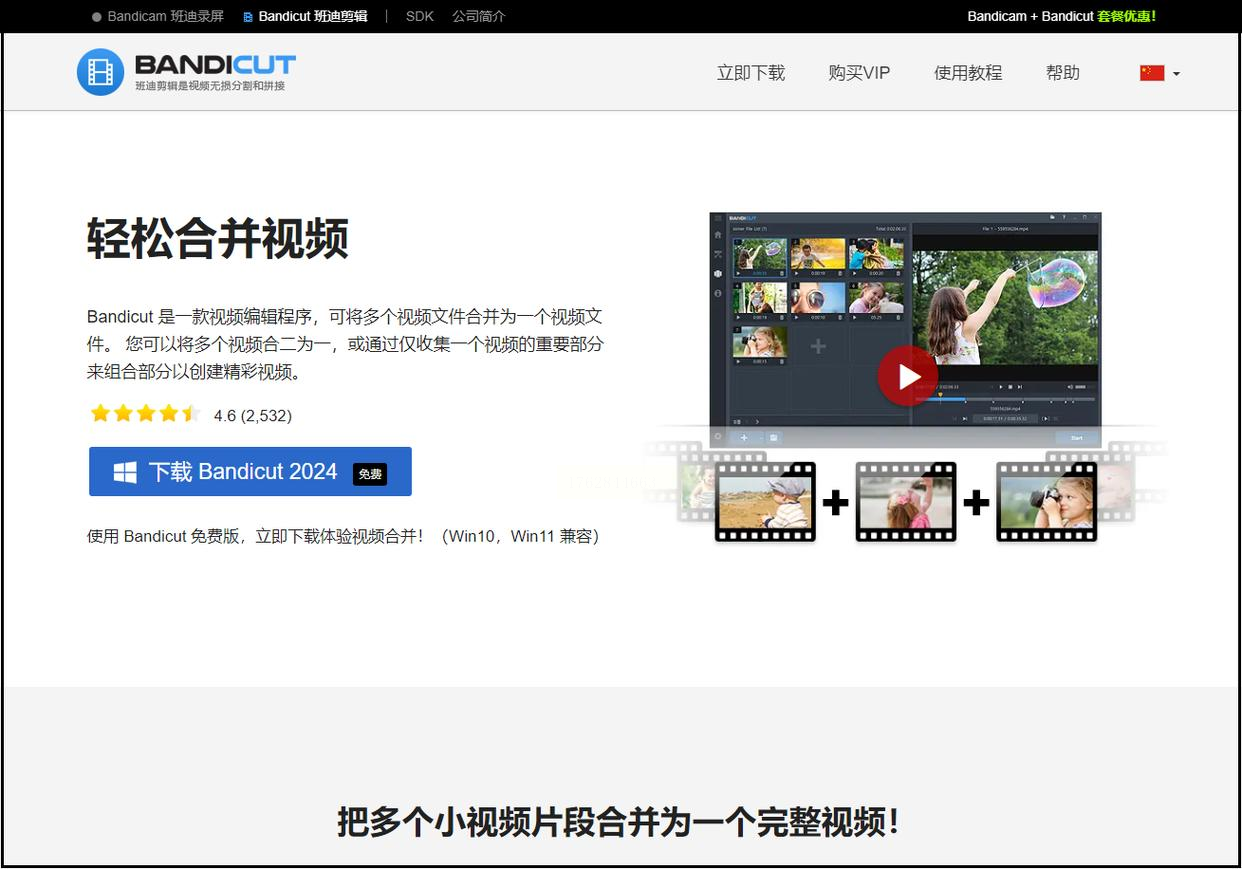Click the stop button in preview player
Screen dimensions: 1242x869
pos(1010,387)
